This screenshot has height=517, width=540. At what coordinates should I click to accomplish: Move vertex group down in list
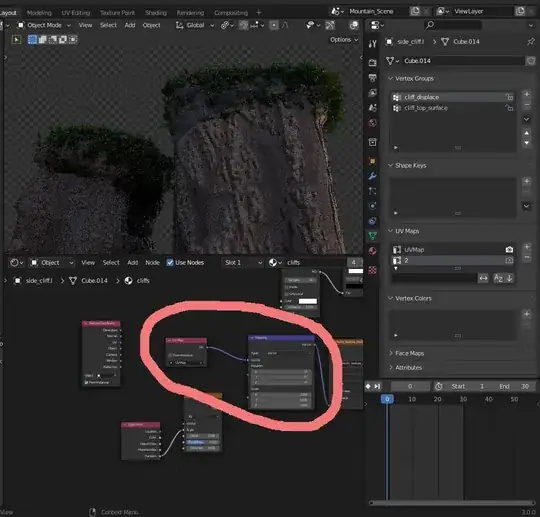pos(527,143)
